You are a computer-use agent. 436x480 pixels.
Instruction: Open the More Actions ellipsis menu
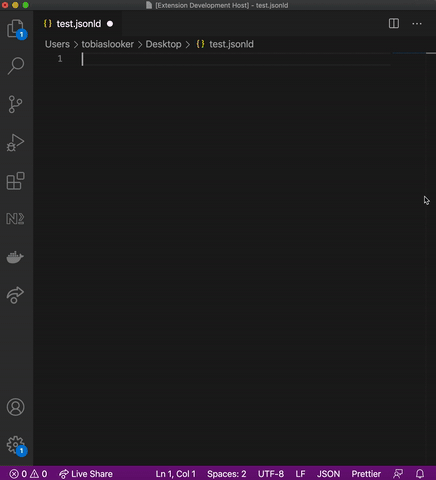click(417, 24)
